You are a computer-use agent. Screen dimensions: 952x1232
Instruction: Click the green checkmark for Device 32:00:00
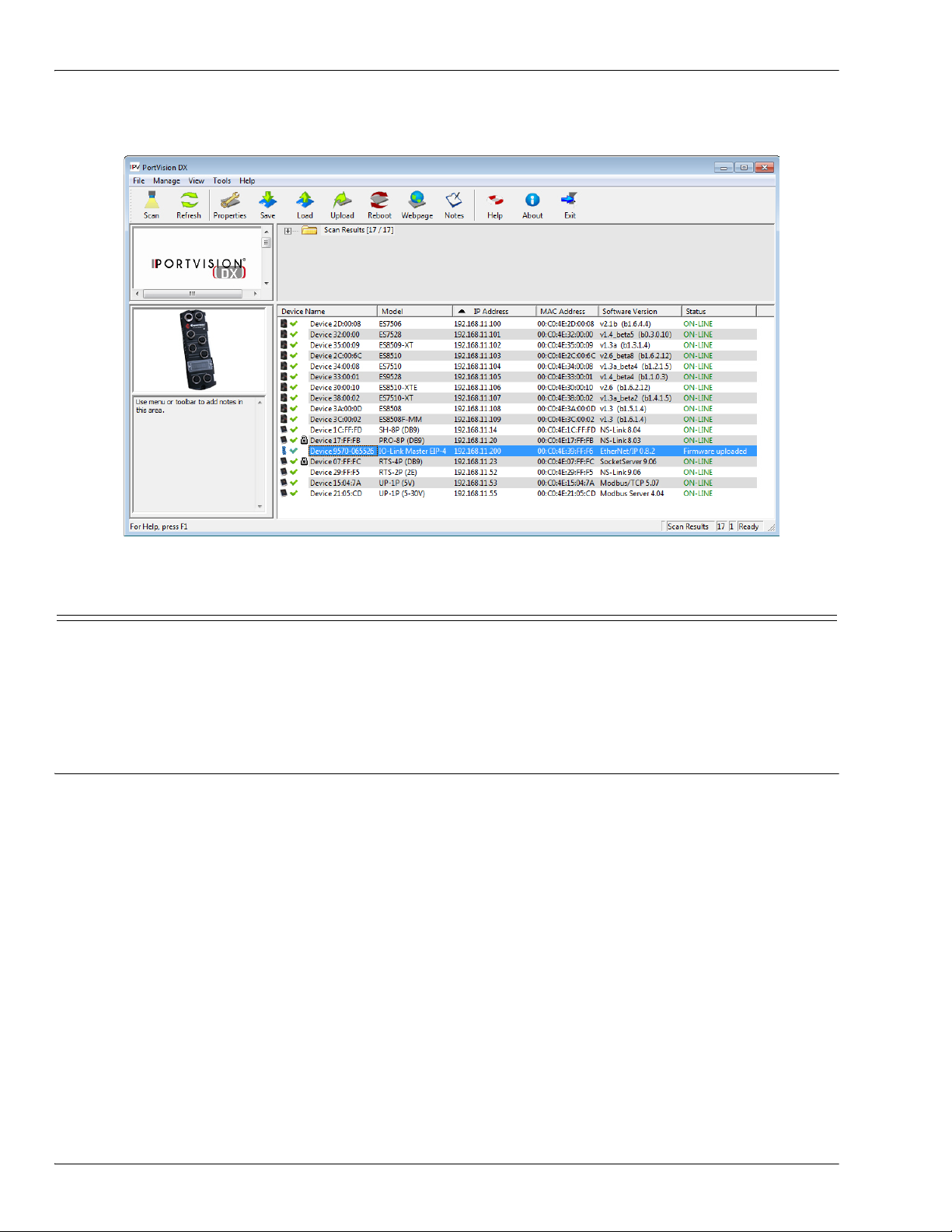(x=294, y=335)
